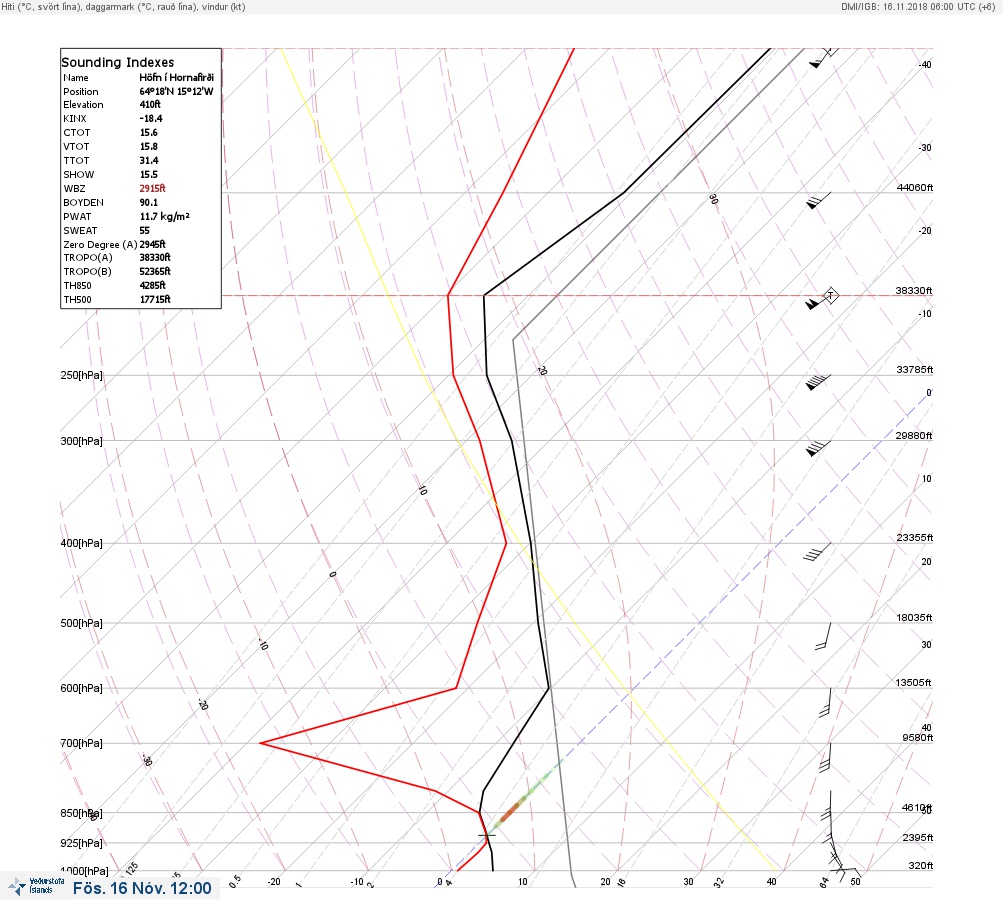1003x900 pixels.
Task: Click the Zero Degree (A) value 2945ft
Action: pyautogui.click(x=152, y=244)
